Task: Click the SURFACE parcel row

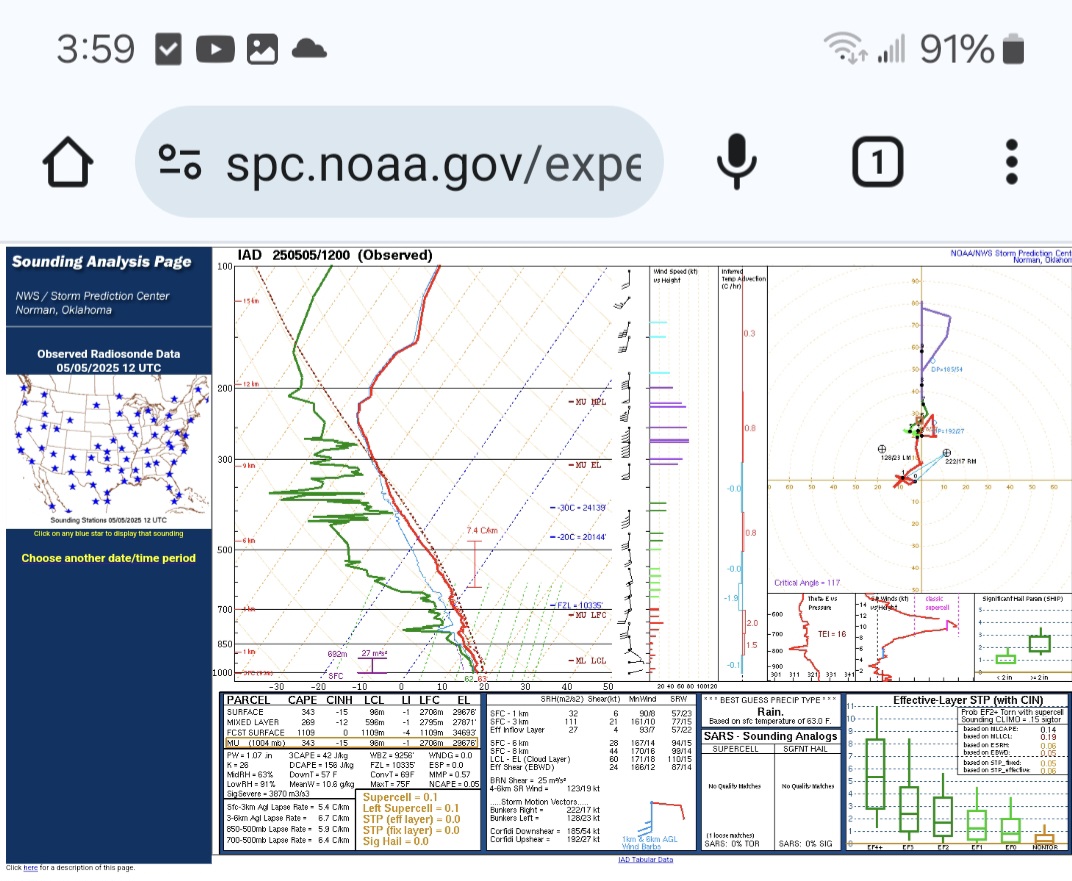Action: 351,712
